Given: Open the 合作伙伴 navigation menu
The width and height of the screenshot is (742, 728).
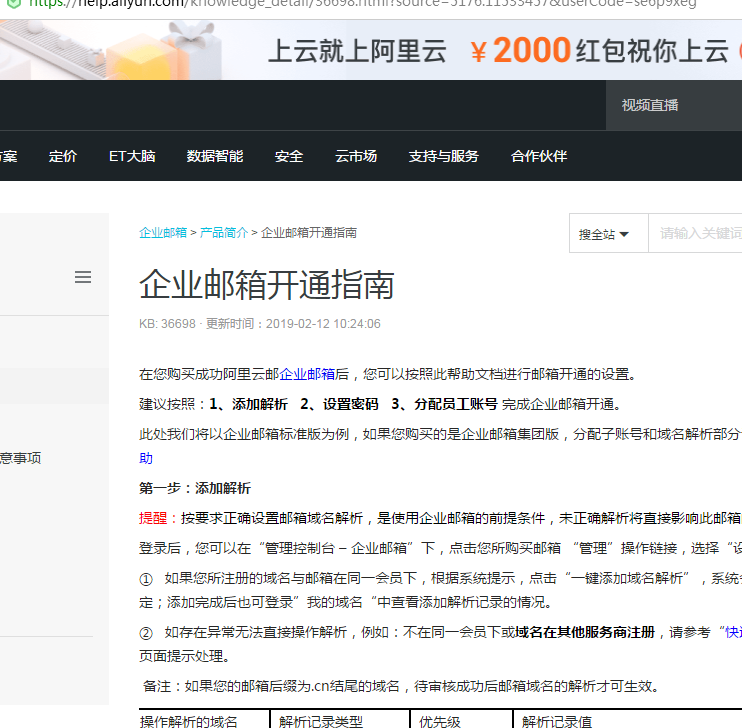Looking at the screenshot, I should [x=539, y=156].
